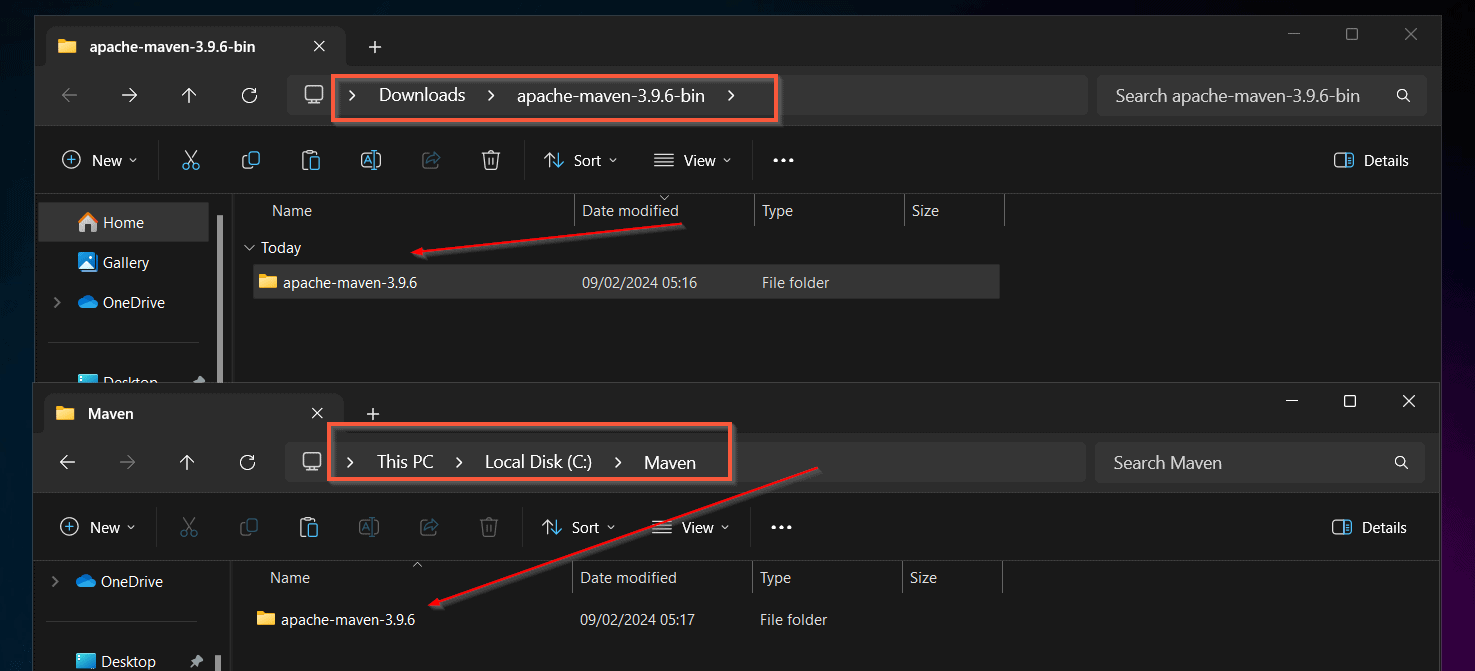Click the Cut icon in the Maven window

click(x=189, y=527)
